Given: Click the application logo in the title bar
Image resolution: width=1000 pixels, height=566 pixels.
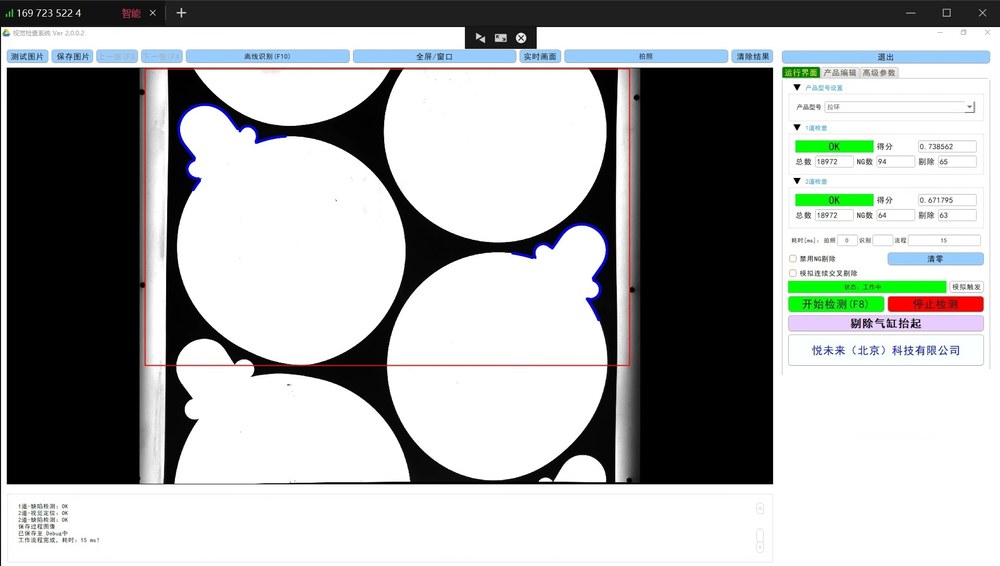Looking at the screenshot, I should click(6, 33).
